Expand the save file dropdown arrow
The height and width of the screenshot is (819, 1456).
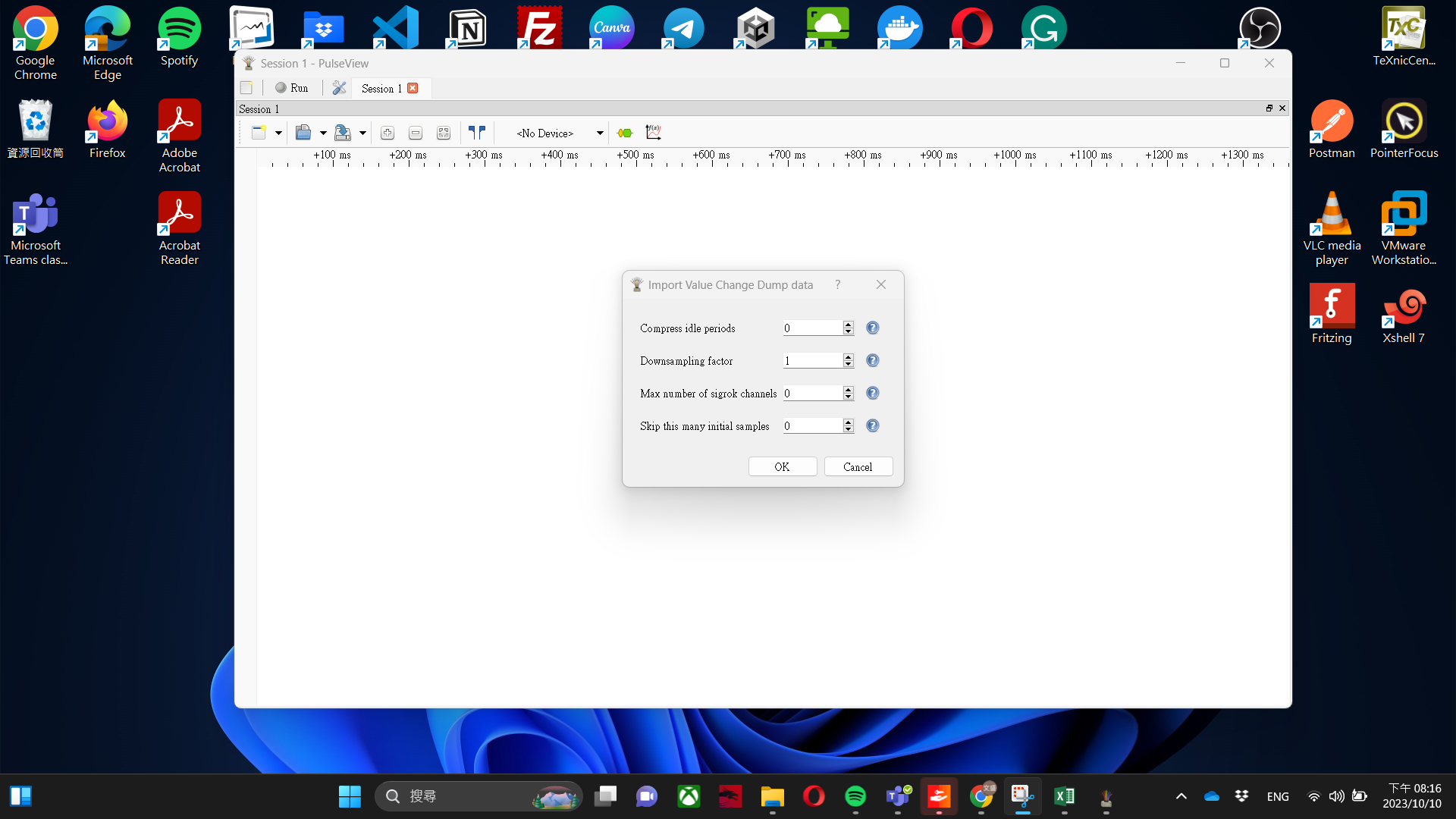point(362,133)
